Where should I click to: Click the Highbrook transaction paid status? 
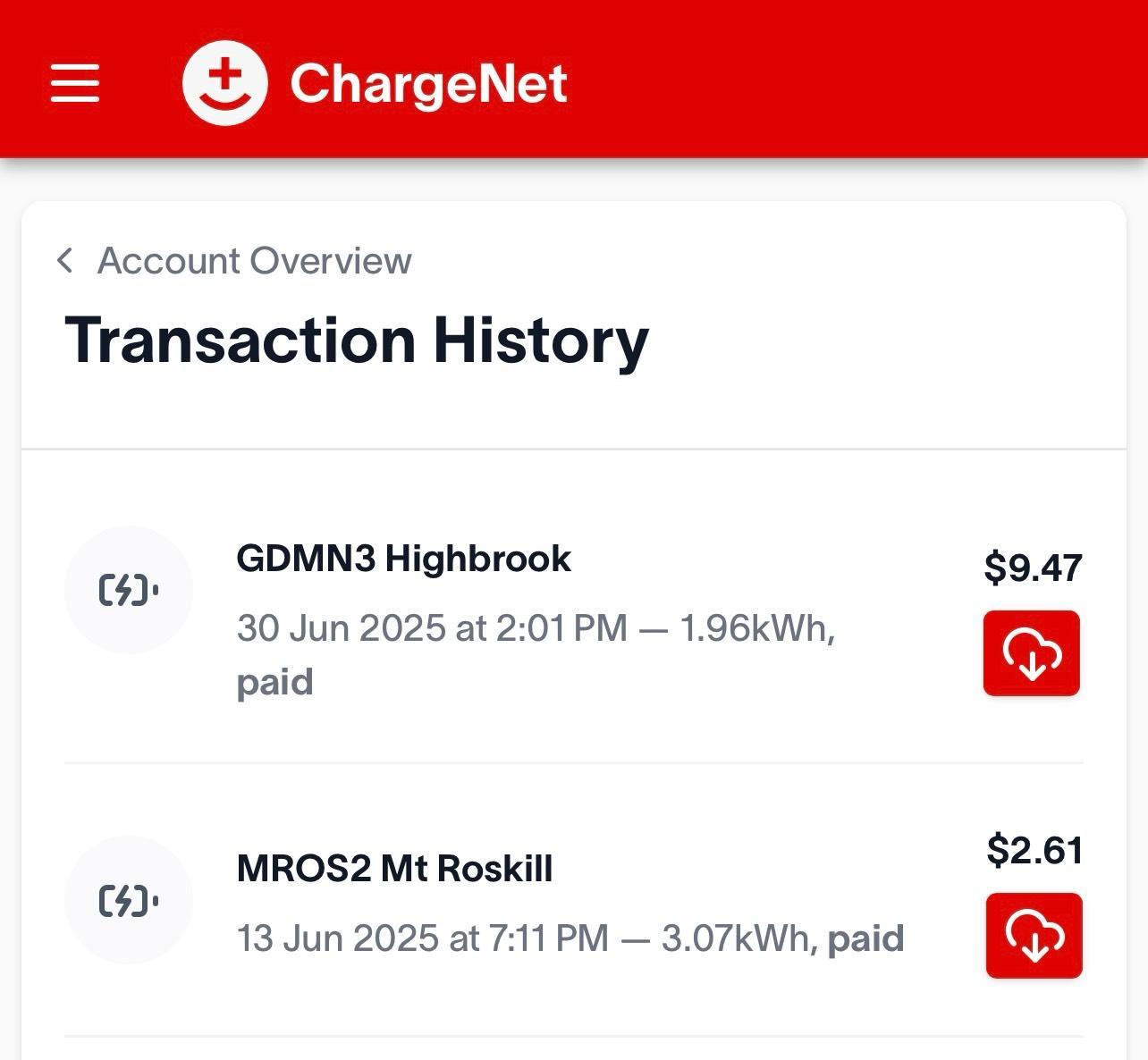coord(274,682)
